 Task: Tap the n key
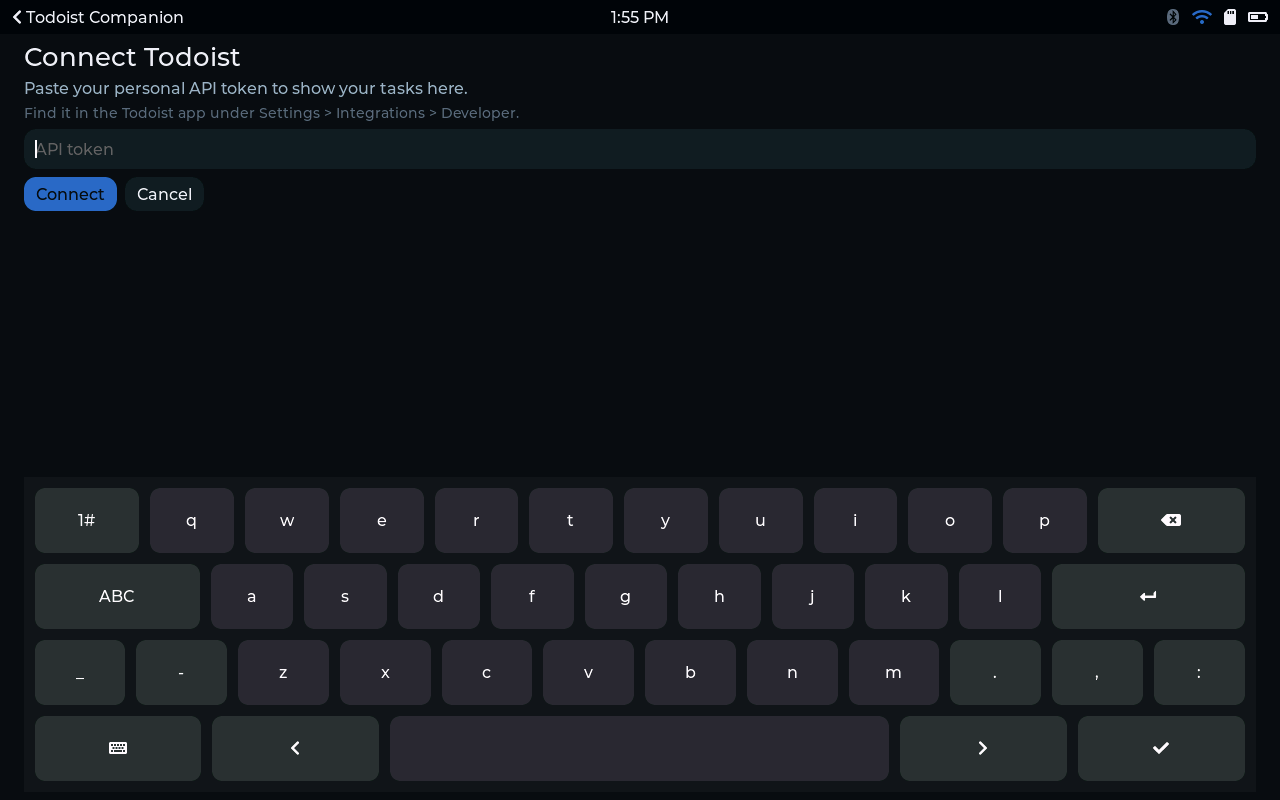(x=792, y=672)
